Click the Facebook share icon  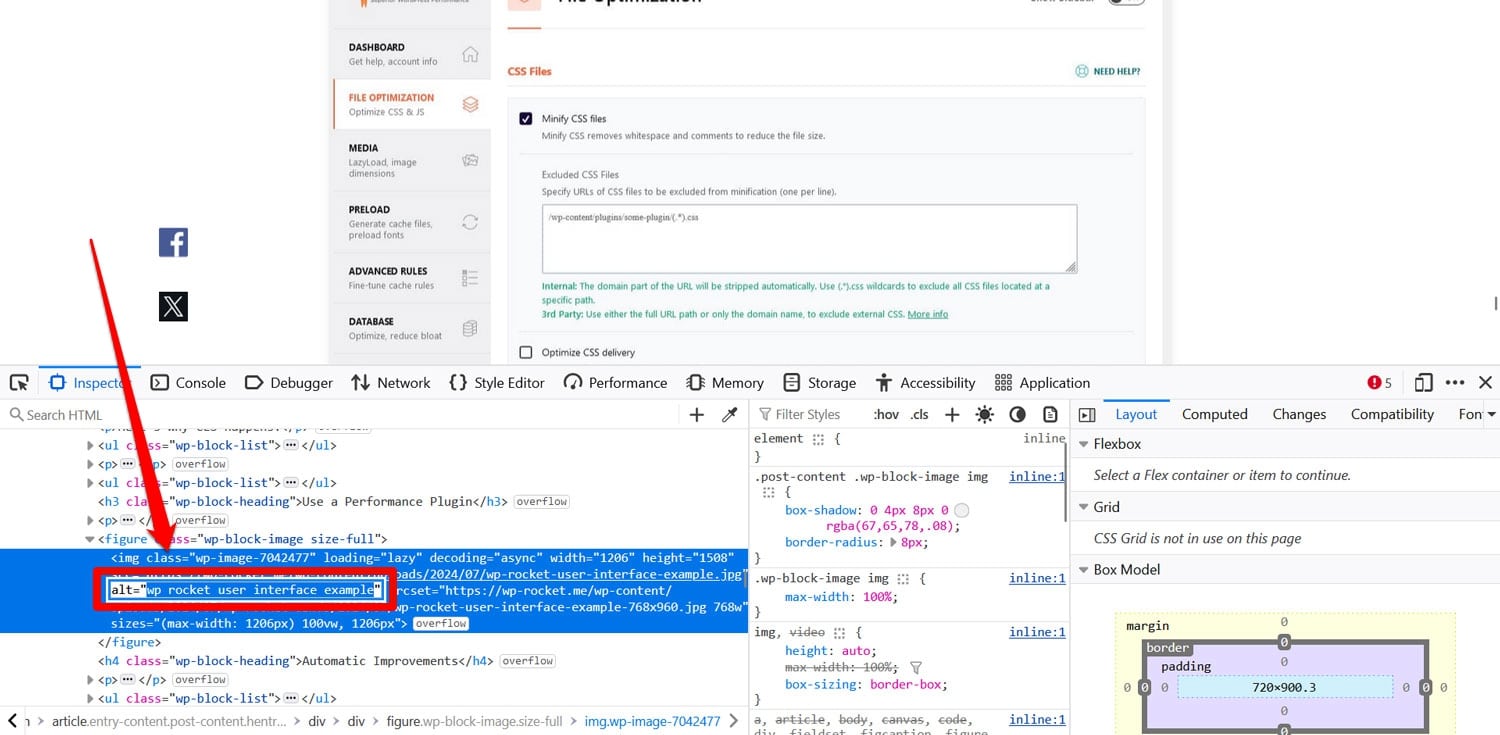click(x=173, y=241)
